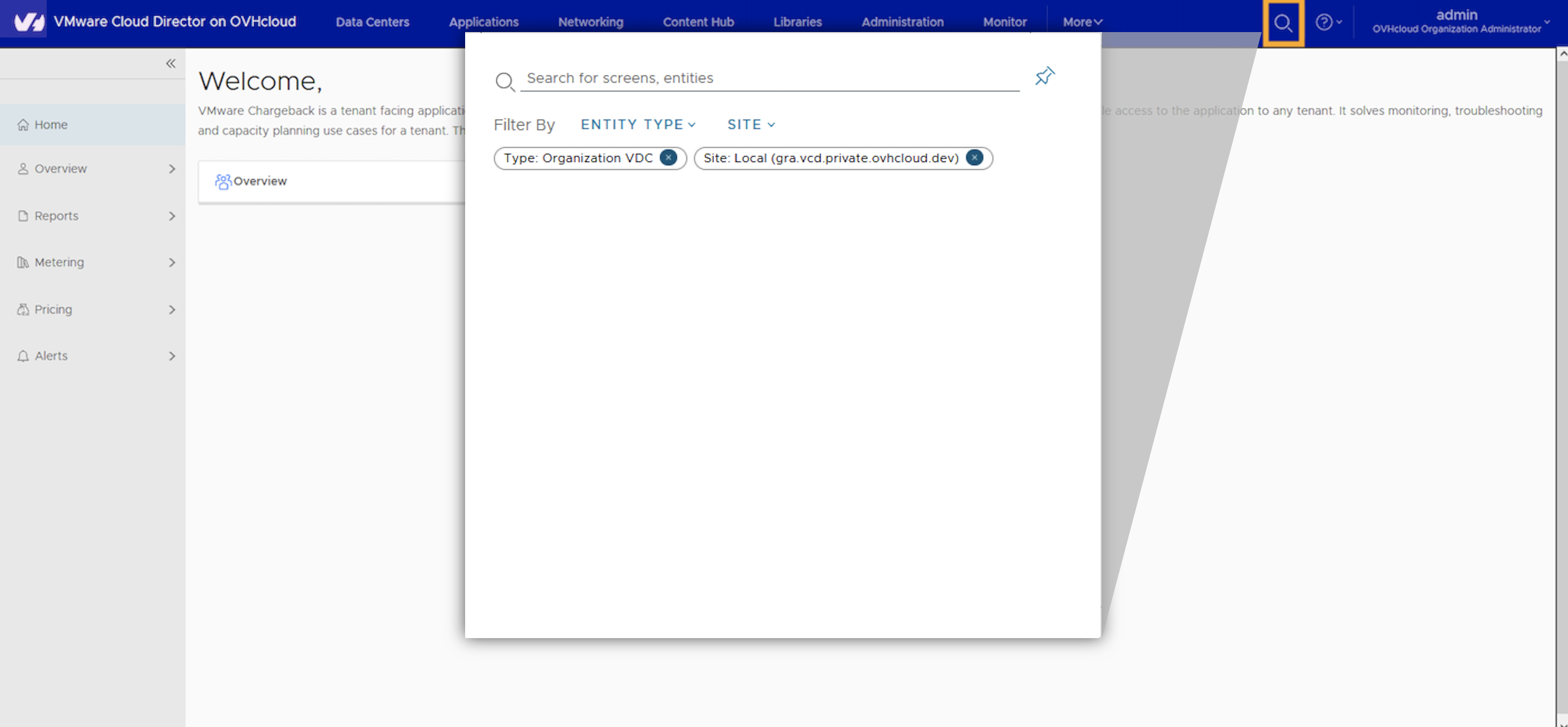The image size is (1568, 727).
Task: Click the Alerts bell icon
Action: click(x=23, y=356)
